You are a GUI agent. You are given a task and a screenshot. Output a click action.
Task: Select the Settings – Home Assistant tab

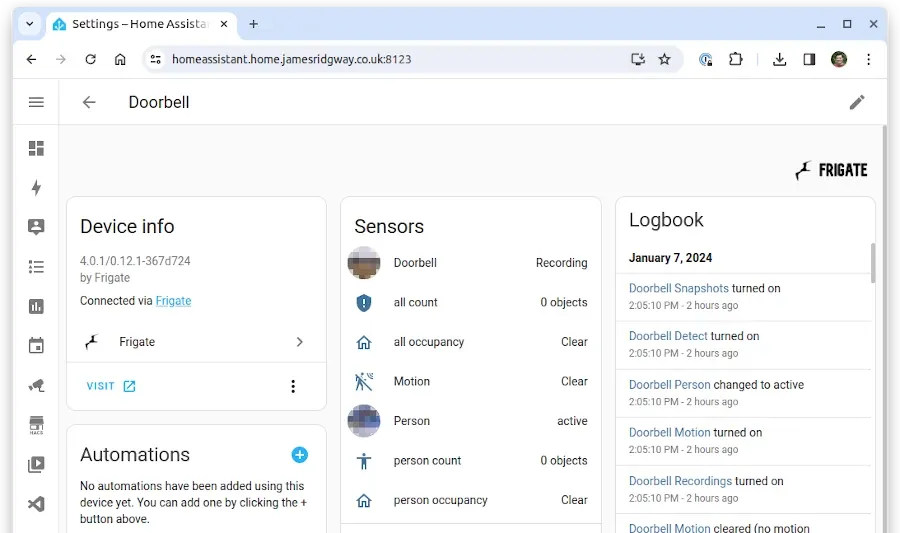click(141, 24)
